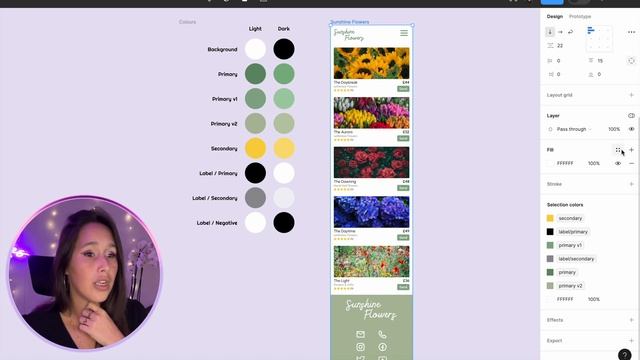The image size is (640, 360).
Task: Add an effect
Action: 631,320
